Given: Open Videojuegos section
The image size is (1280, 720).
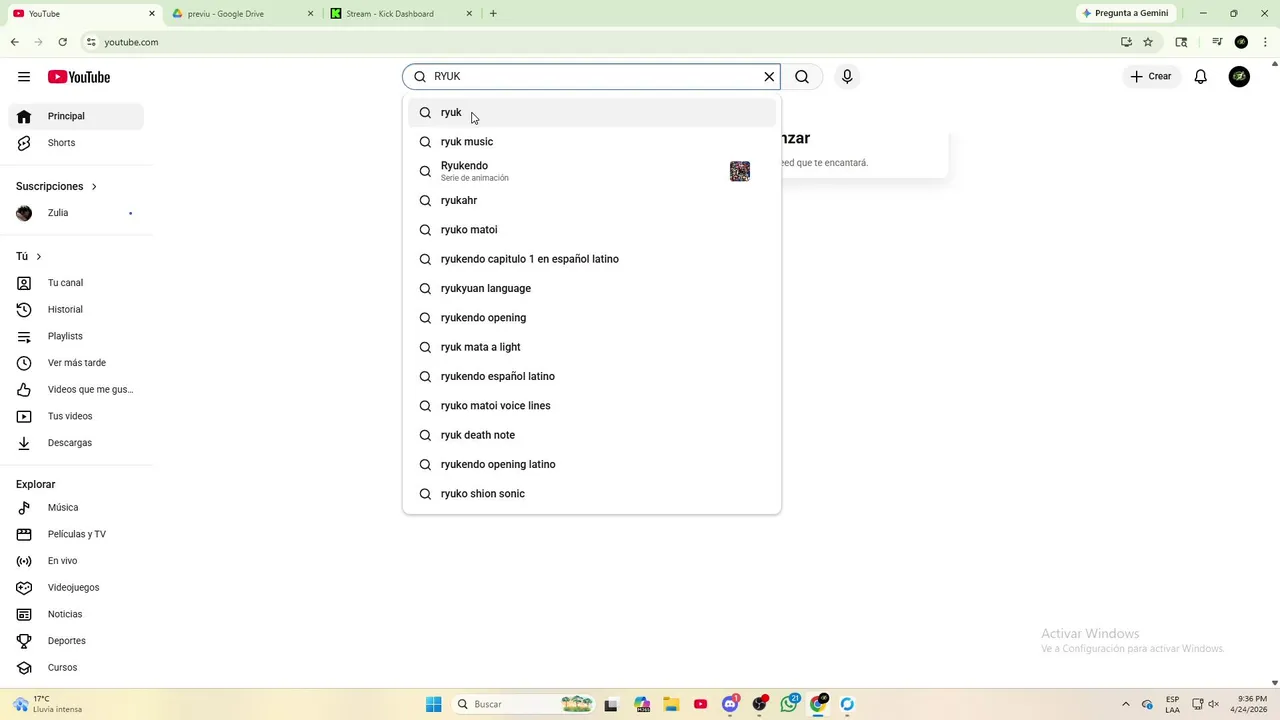Looking at the screenshot, I should click(76, 588).
